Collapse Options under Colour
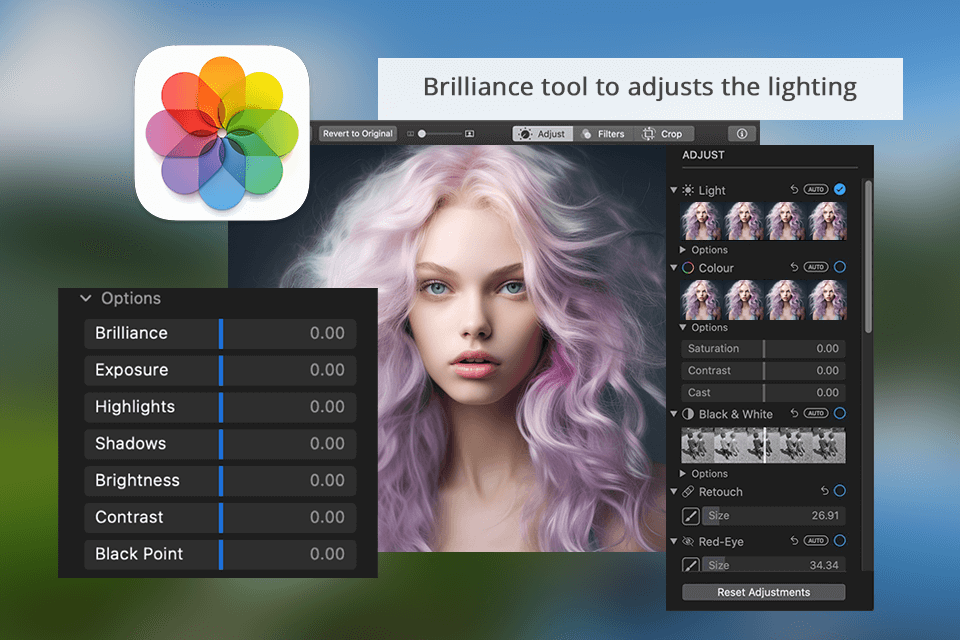960x640 pixels. pyautogui.click(x=683, y=328)
